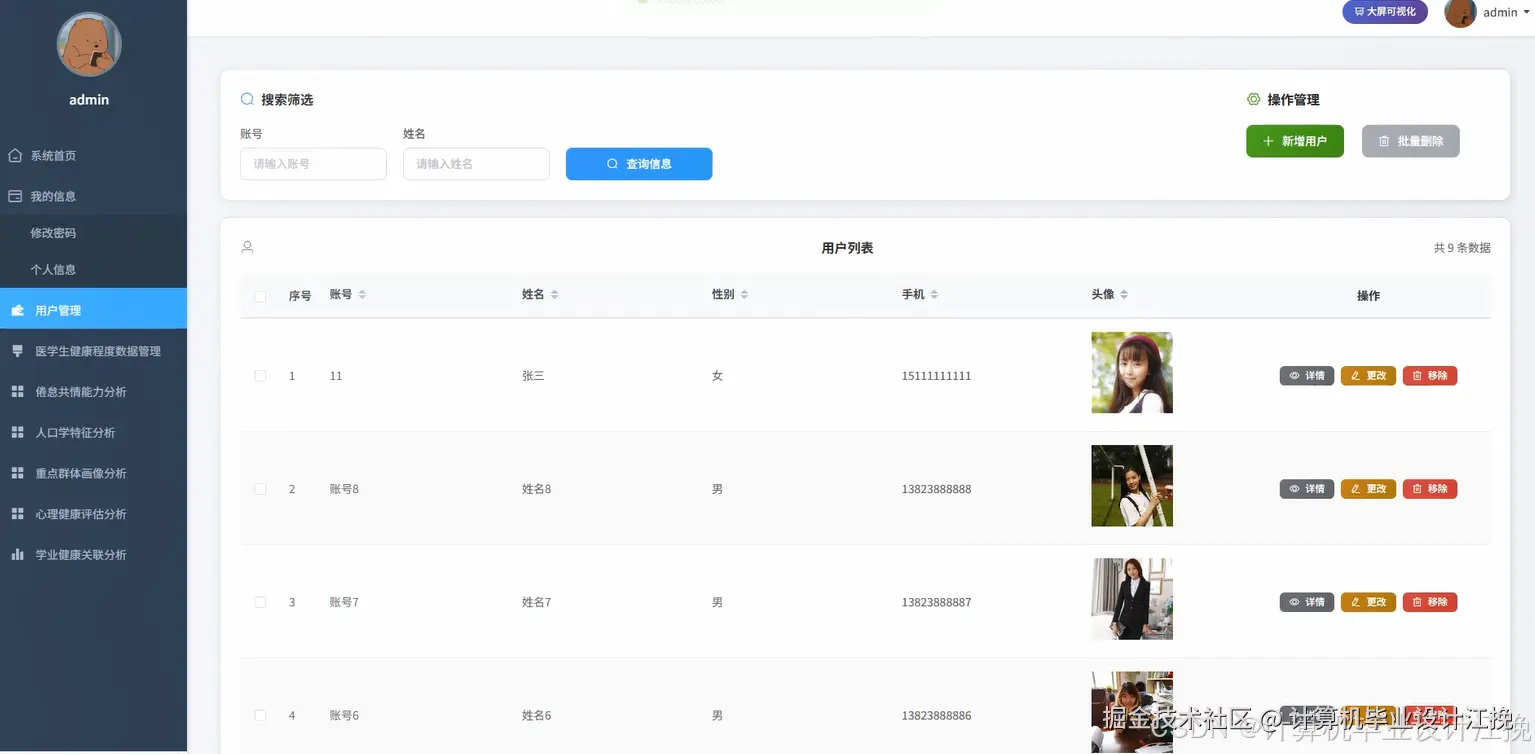Toggle the select-all checkbox in table header
The width and height of the screenshot is (1535, 754).
(x=261, y=296)
